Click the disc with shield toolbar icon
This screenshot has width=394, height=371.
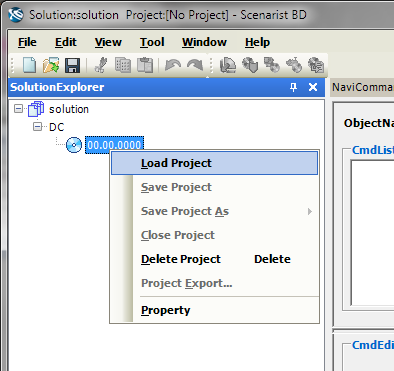coord(250,65)
